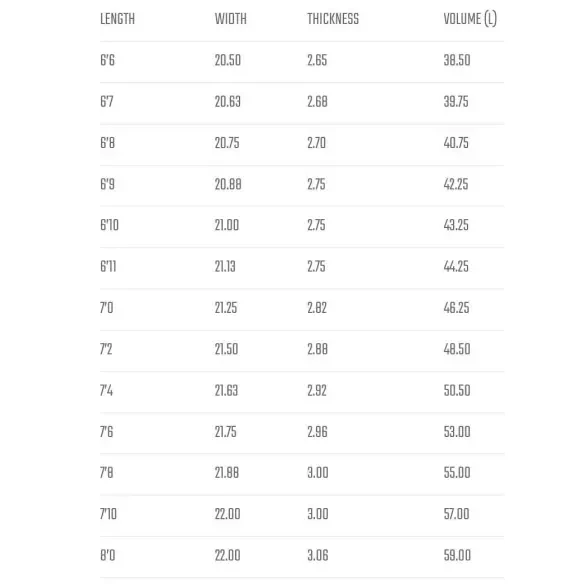Click the 21.13 width value
Image resolution: width=584 pixels, height=584 pixels.
point(225,267)
